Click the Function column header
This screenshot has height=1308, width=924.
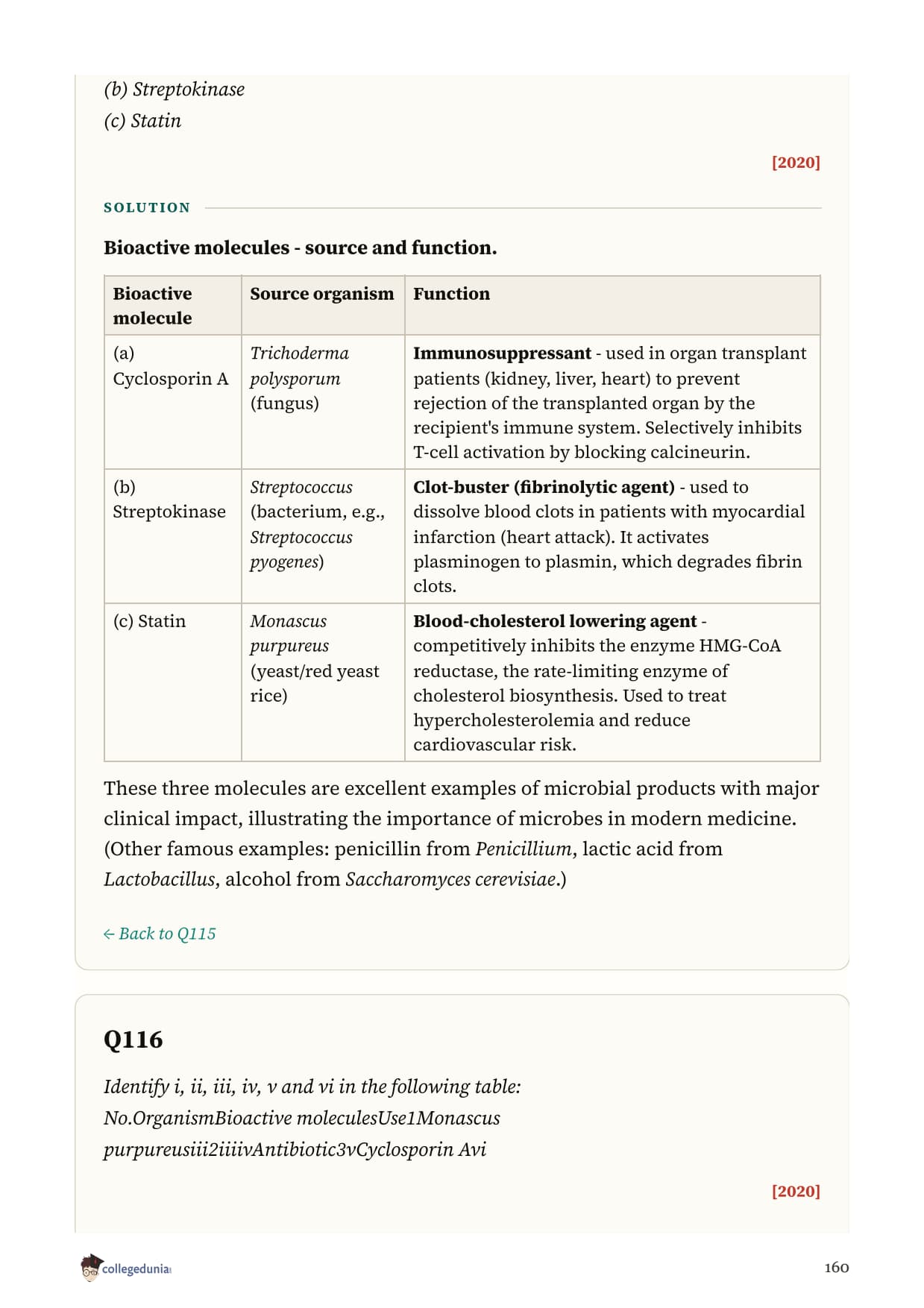(x=612, y=306)
